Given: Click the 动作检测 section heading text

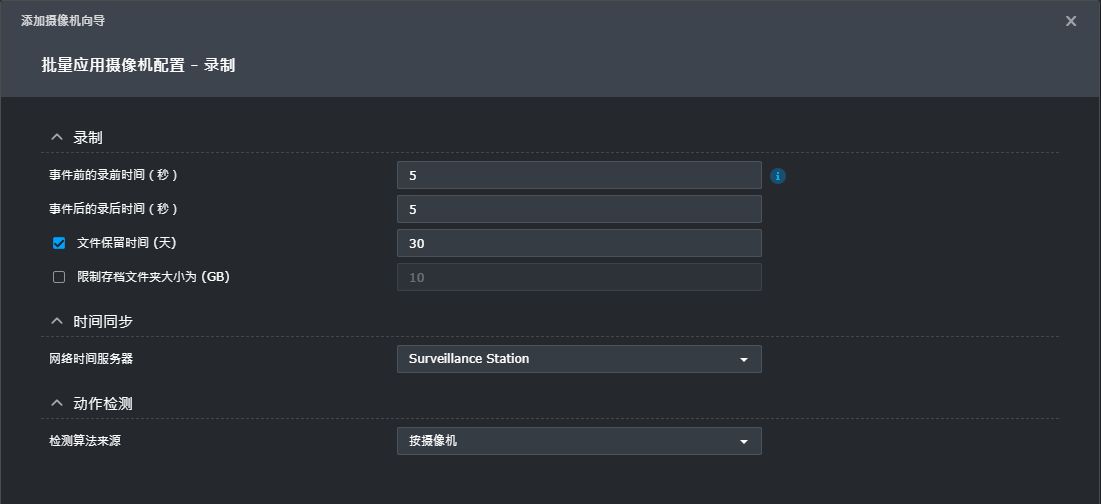Looking at the screenshot, I should pos(103,404).
